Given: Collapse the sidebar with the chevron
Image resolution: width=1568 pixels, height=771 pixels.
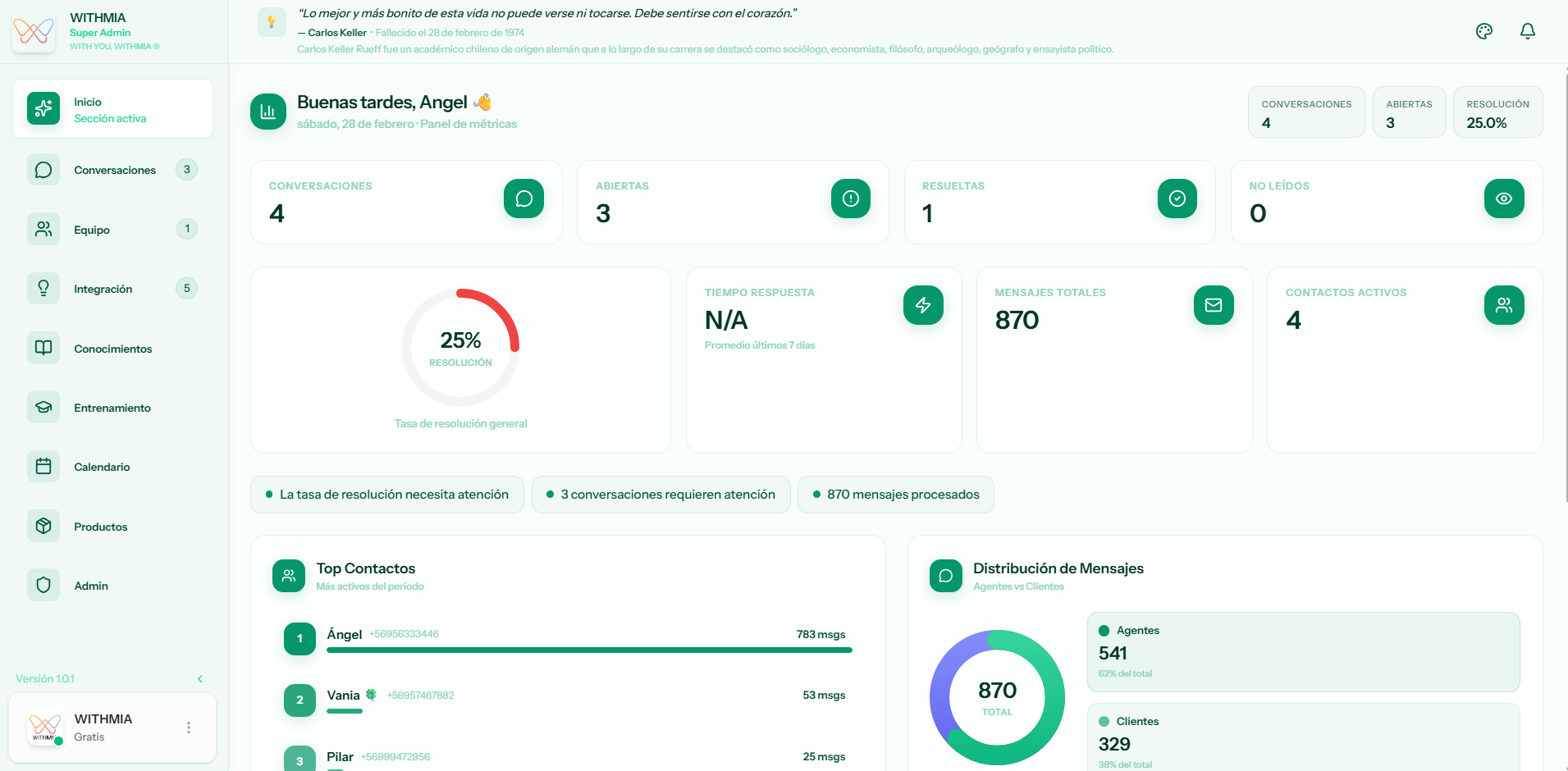Looking at the screenshot, I should 200,679.
